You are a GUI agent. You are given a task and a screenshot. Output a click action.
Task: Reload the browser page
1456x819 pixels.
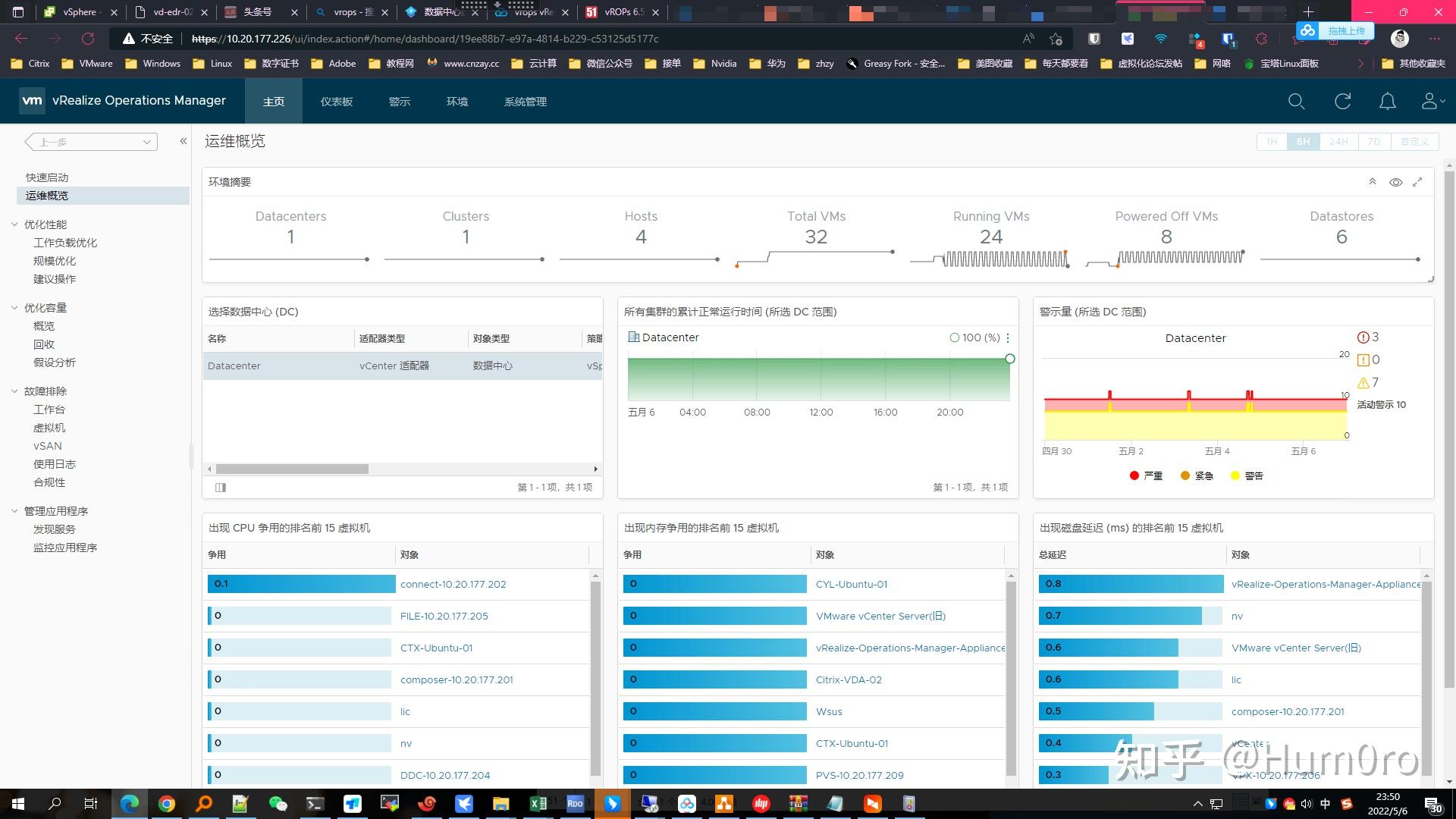coord(88,39)
